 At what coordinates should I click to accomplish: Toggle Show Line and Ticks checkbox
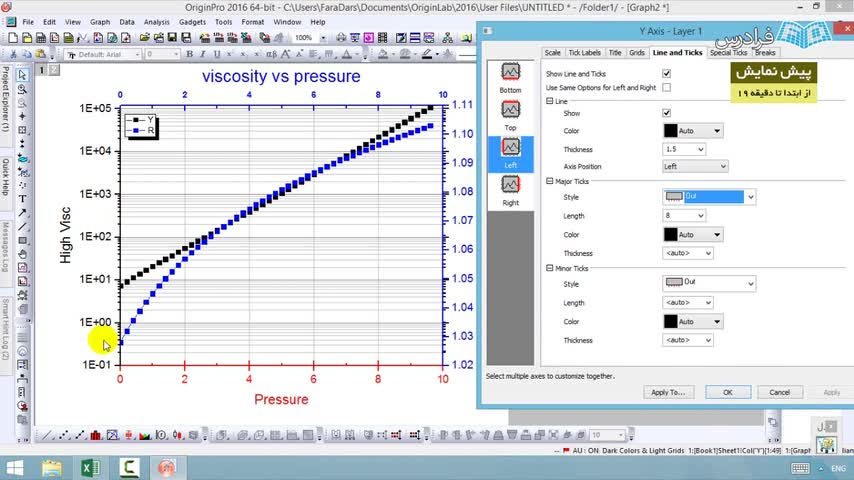click(x=666, y=74)
